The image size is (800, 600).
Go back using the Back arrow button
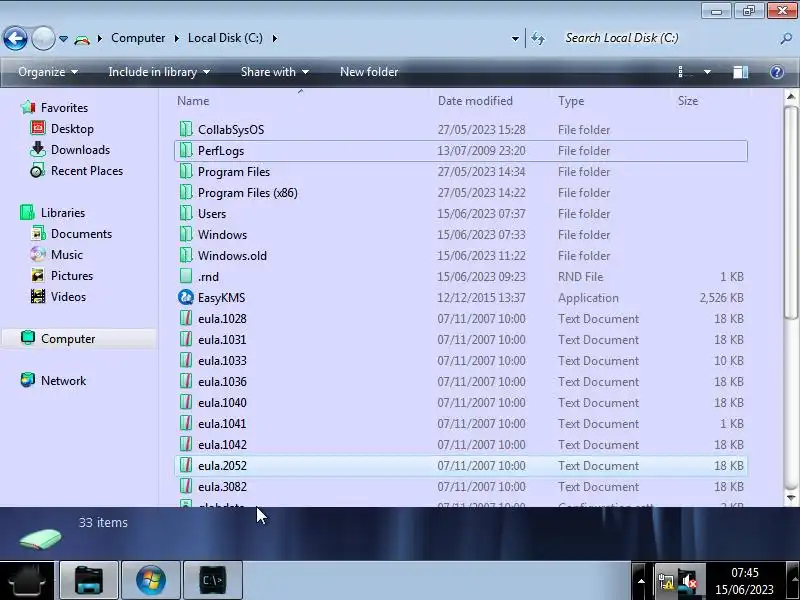[x=15, y=38]
